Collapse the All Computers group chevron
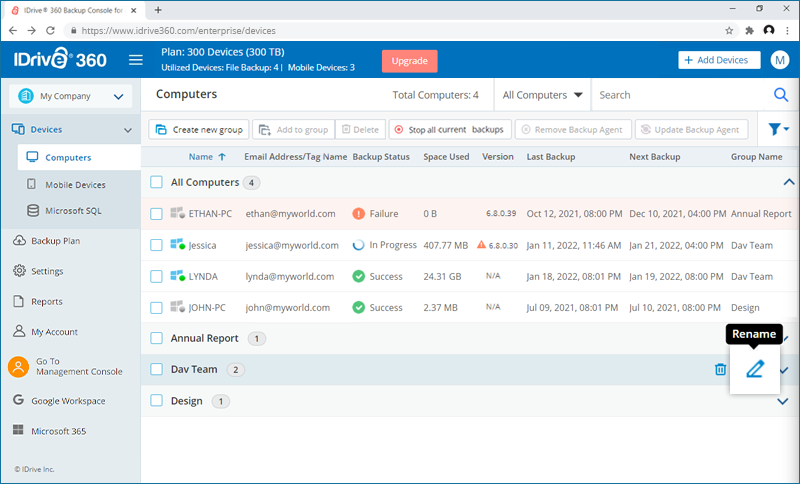Image resolution: width=800 pixels, height=484 pixels. (789, 182)
